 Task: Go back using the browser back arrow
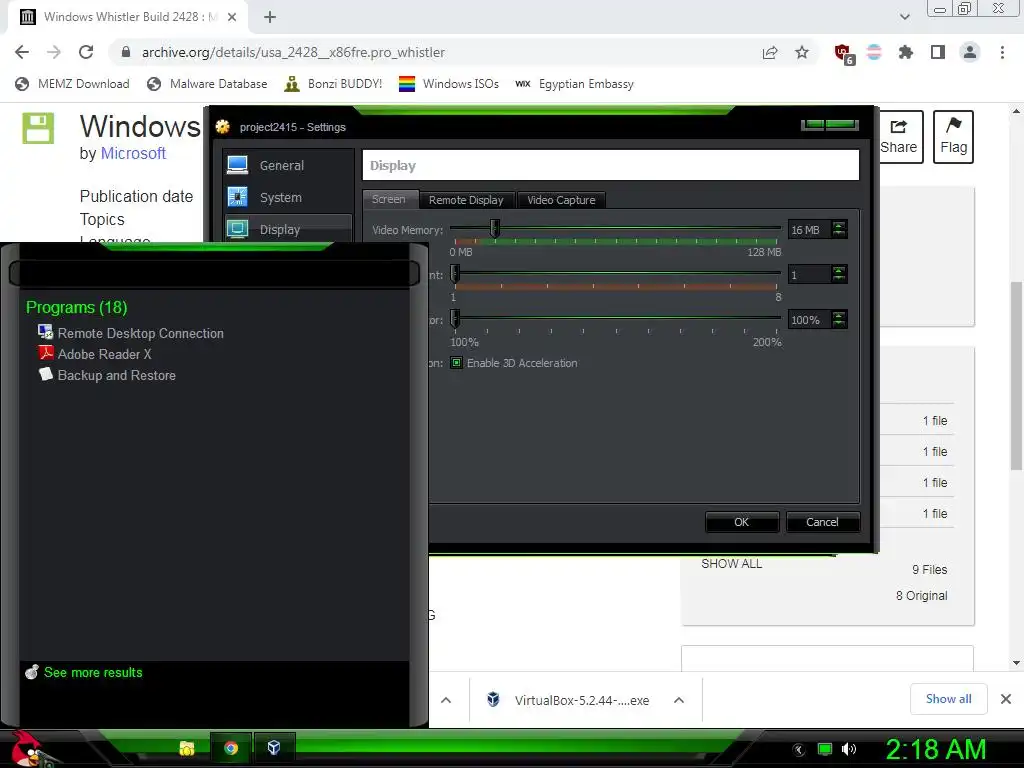[22, 52]
